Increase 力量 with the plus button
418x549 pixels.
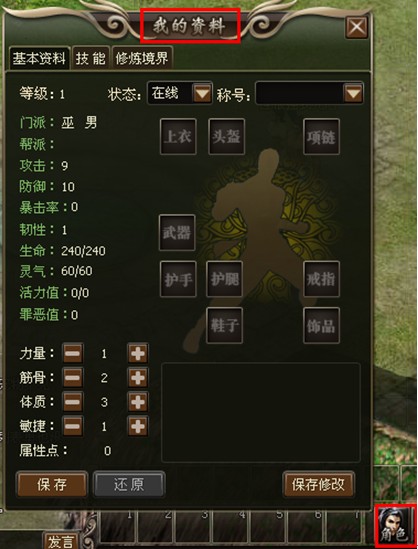tap(138, 354)
